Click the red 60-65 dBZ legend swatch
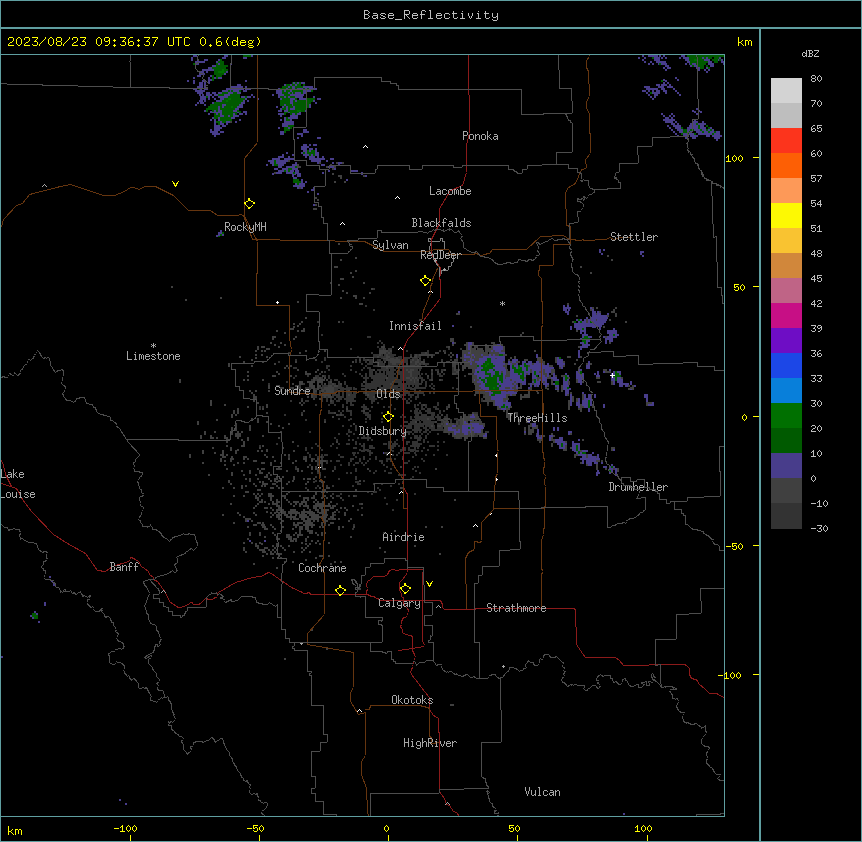 tap(786, 140)
